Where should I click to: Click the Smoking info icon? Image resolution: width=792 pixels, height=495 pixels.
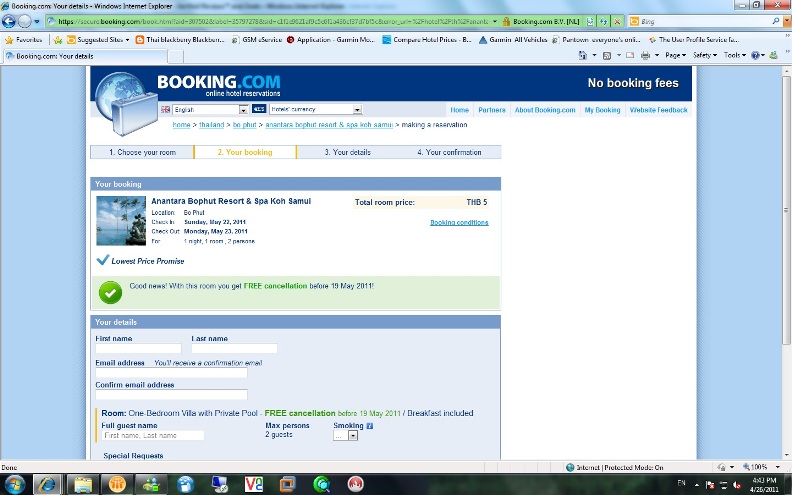(369, 426)
